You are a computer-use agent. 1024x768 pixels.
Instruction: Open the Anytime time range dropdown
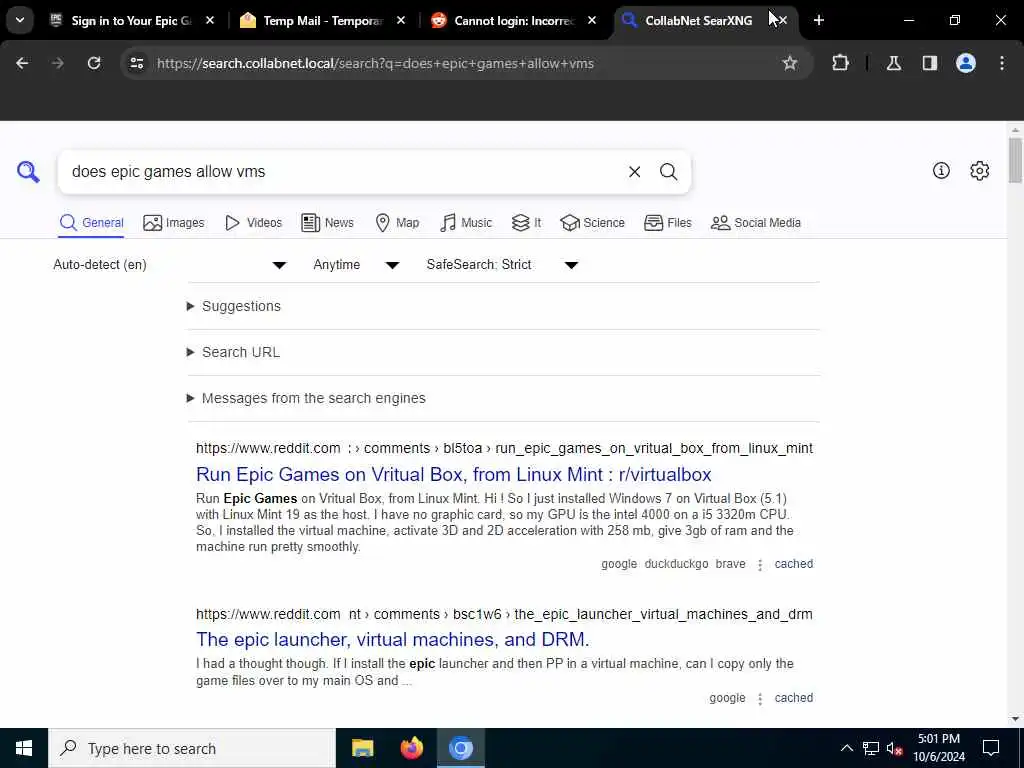(356, 264)
